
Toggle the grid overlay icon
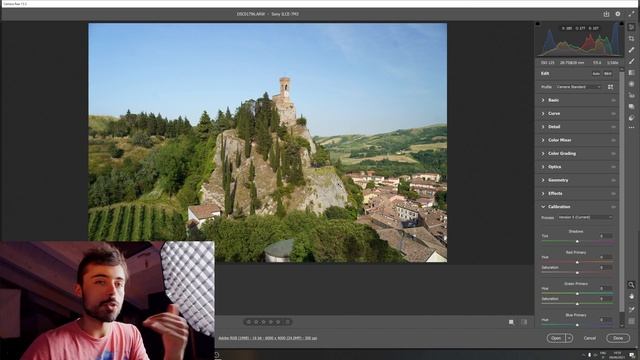coord(631,321)
